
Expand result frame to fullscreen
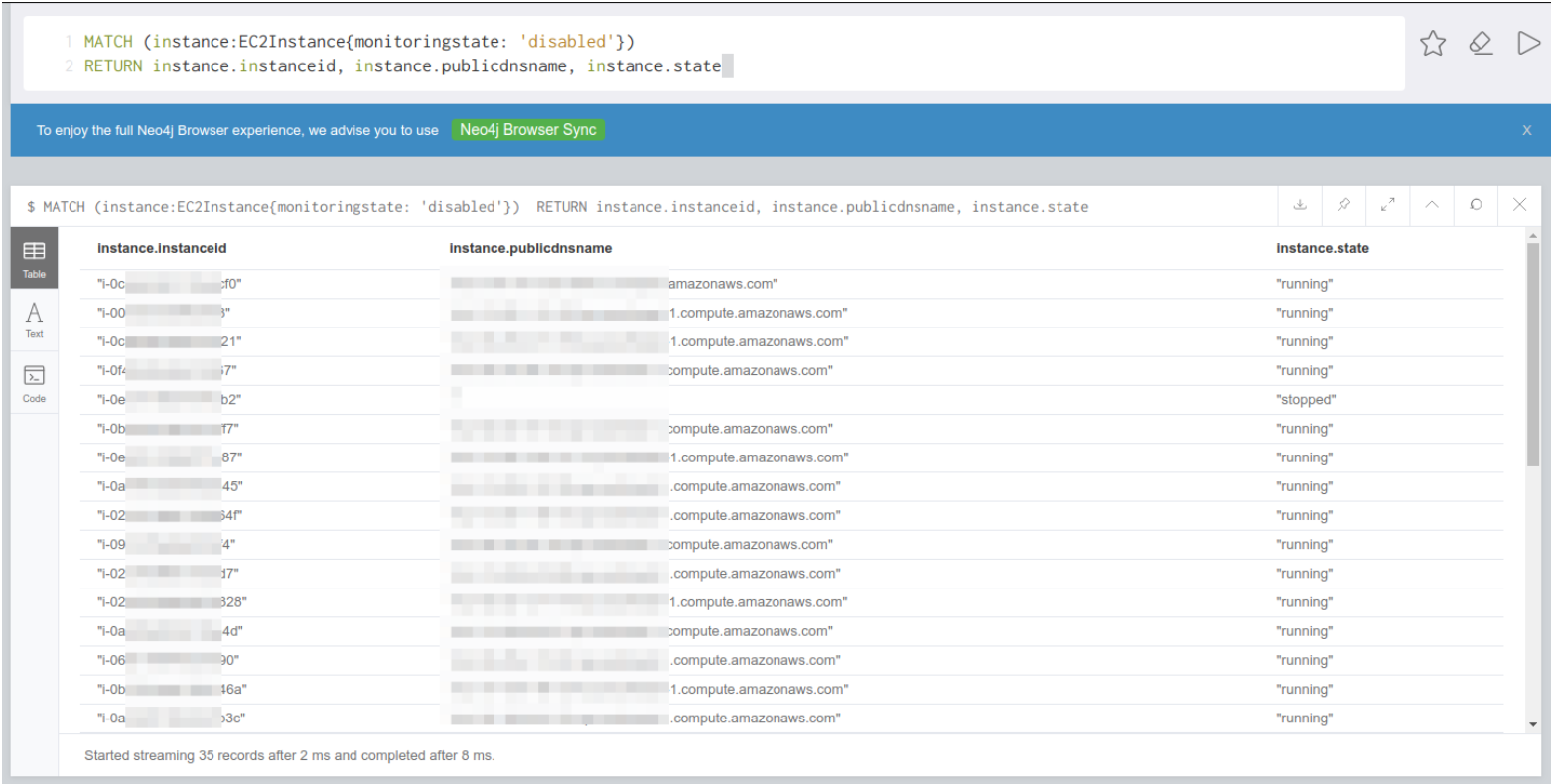pos(1388,205)
